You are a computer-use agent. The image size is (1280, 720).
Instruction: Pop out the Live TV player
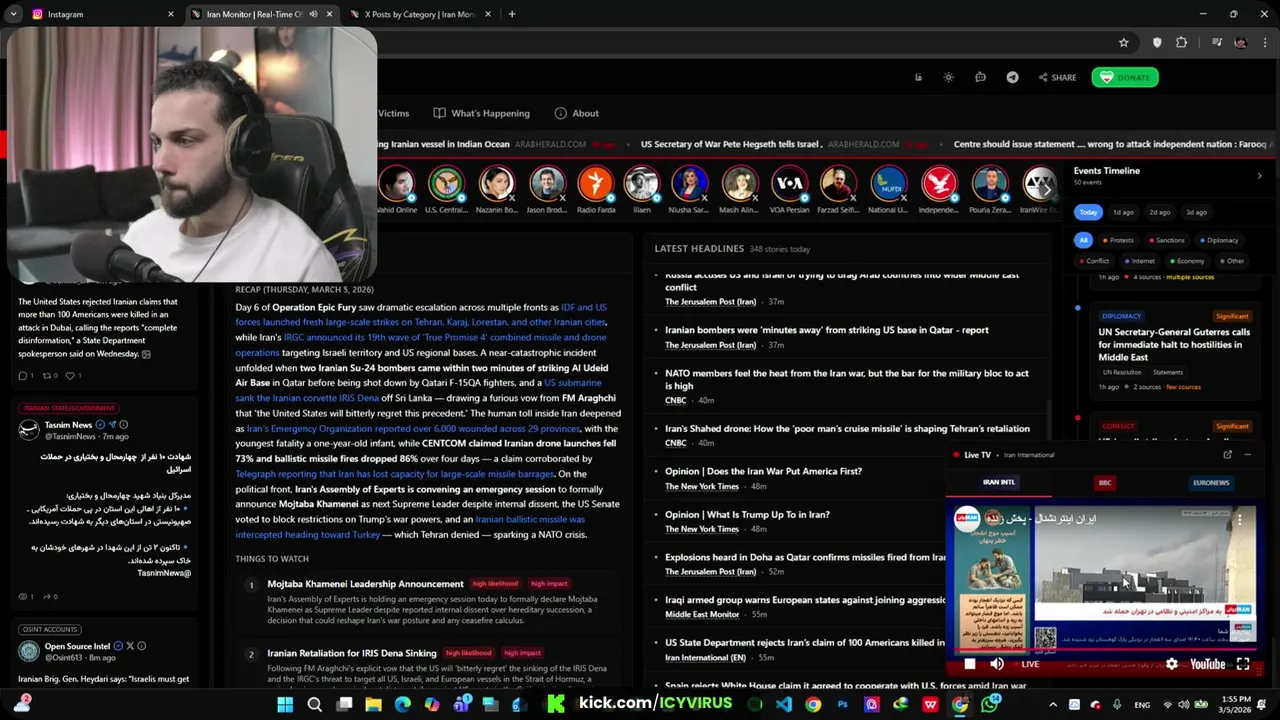coord(1227,454)
